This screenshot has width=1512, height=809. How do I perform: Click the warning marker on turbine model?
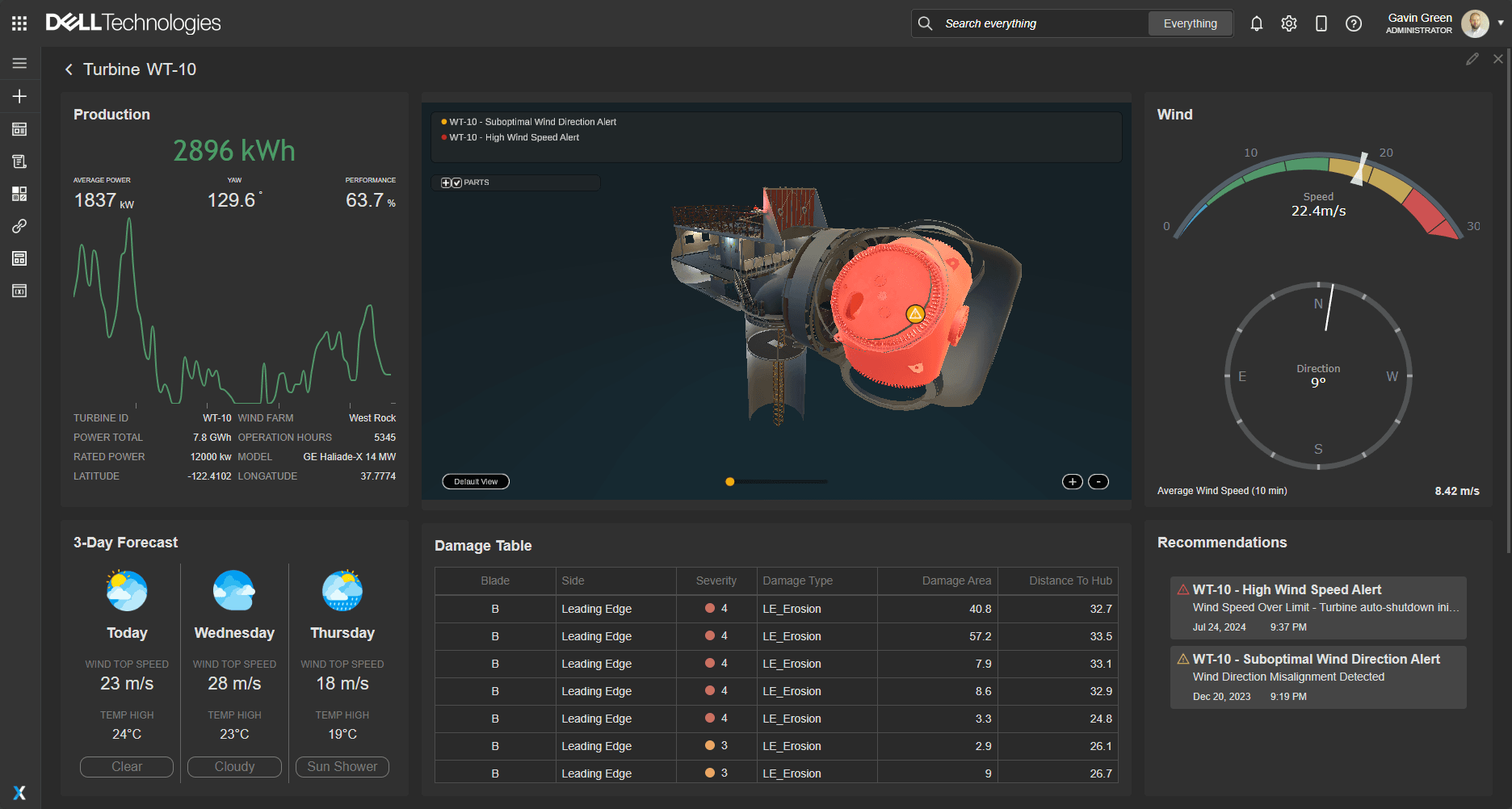[914, 314]
